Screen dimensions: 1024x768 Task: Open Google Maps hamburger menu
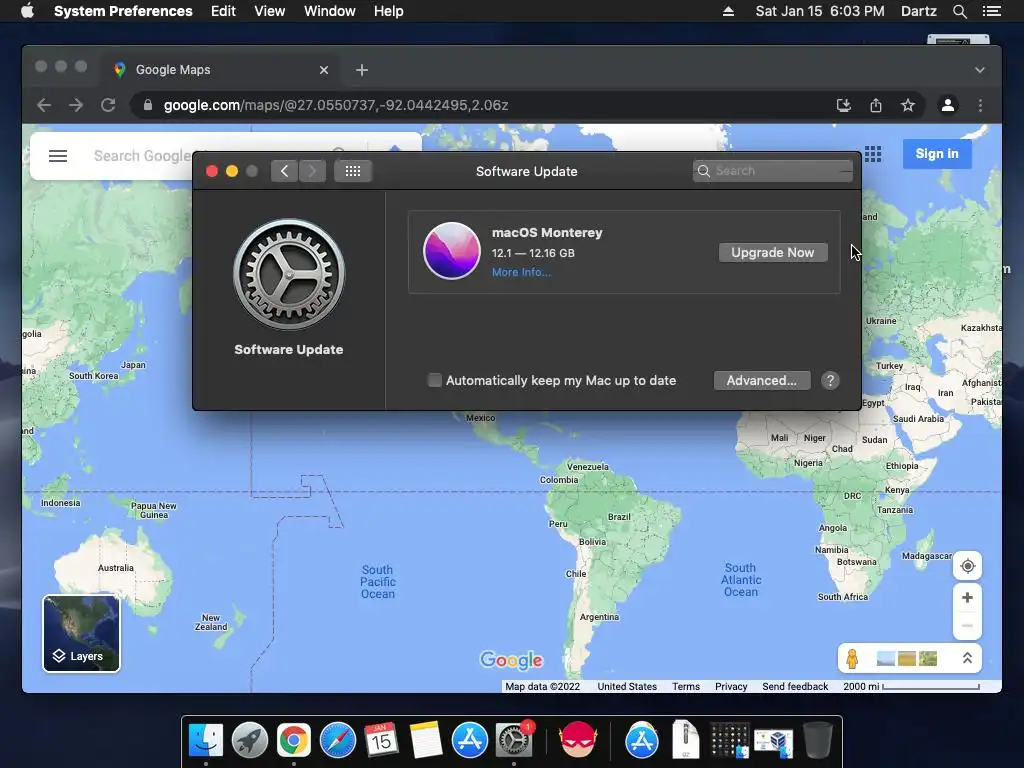58,156
